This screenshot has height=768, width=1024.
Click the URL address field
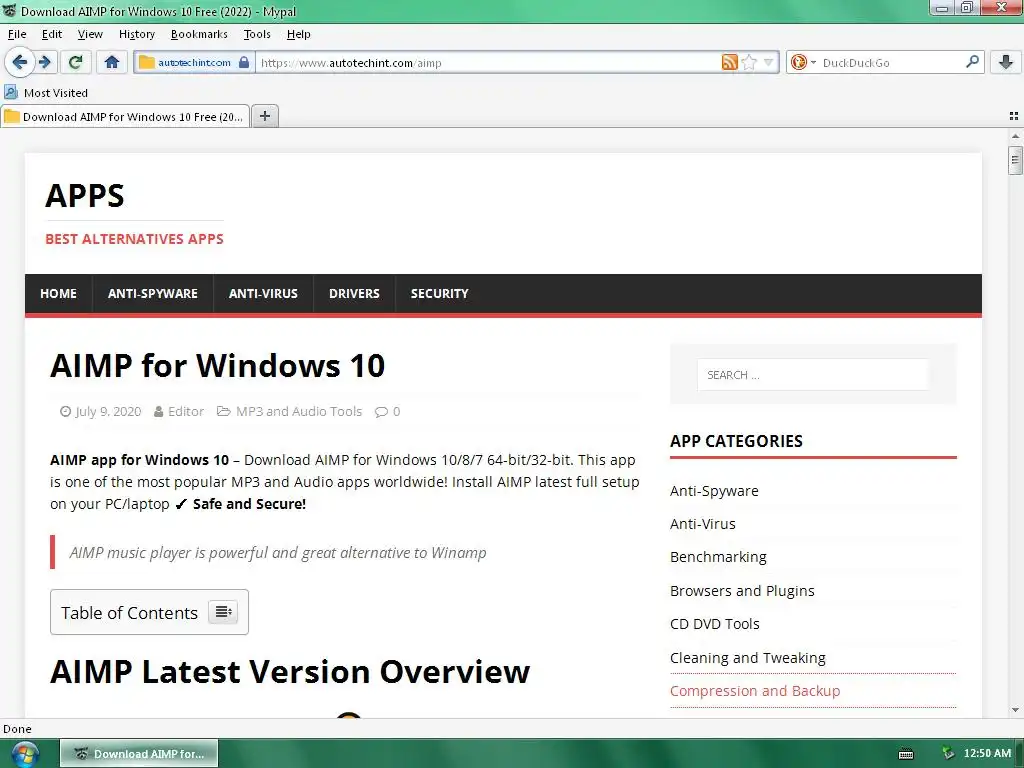488,63
